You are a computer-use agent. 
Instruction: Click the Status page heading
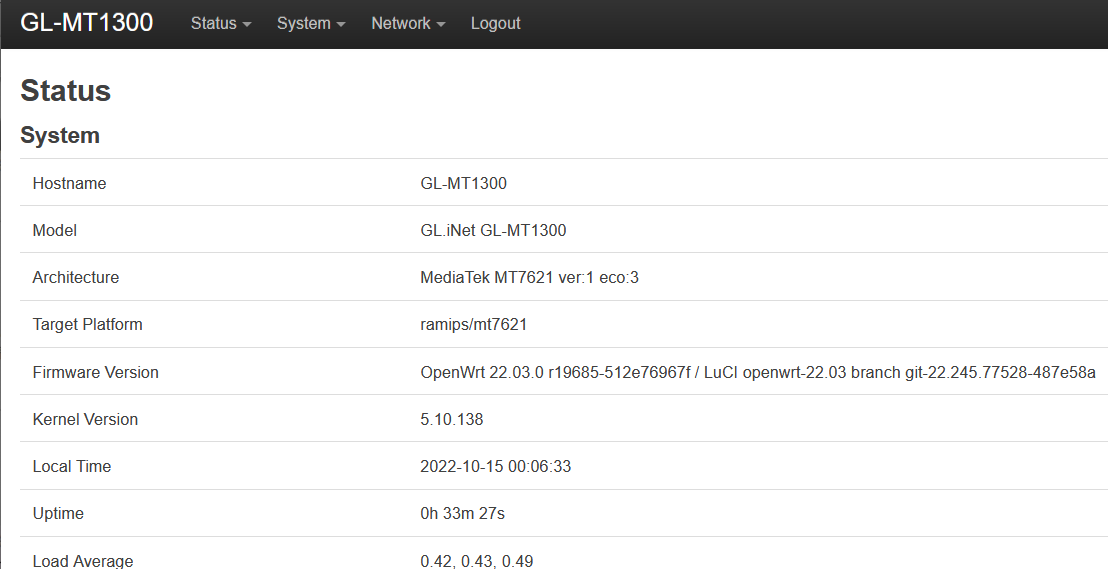pos(66,90)
